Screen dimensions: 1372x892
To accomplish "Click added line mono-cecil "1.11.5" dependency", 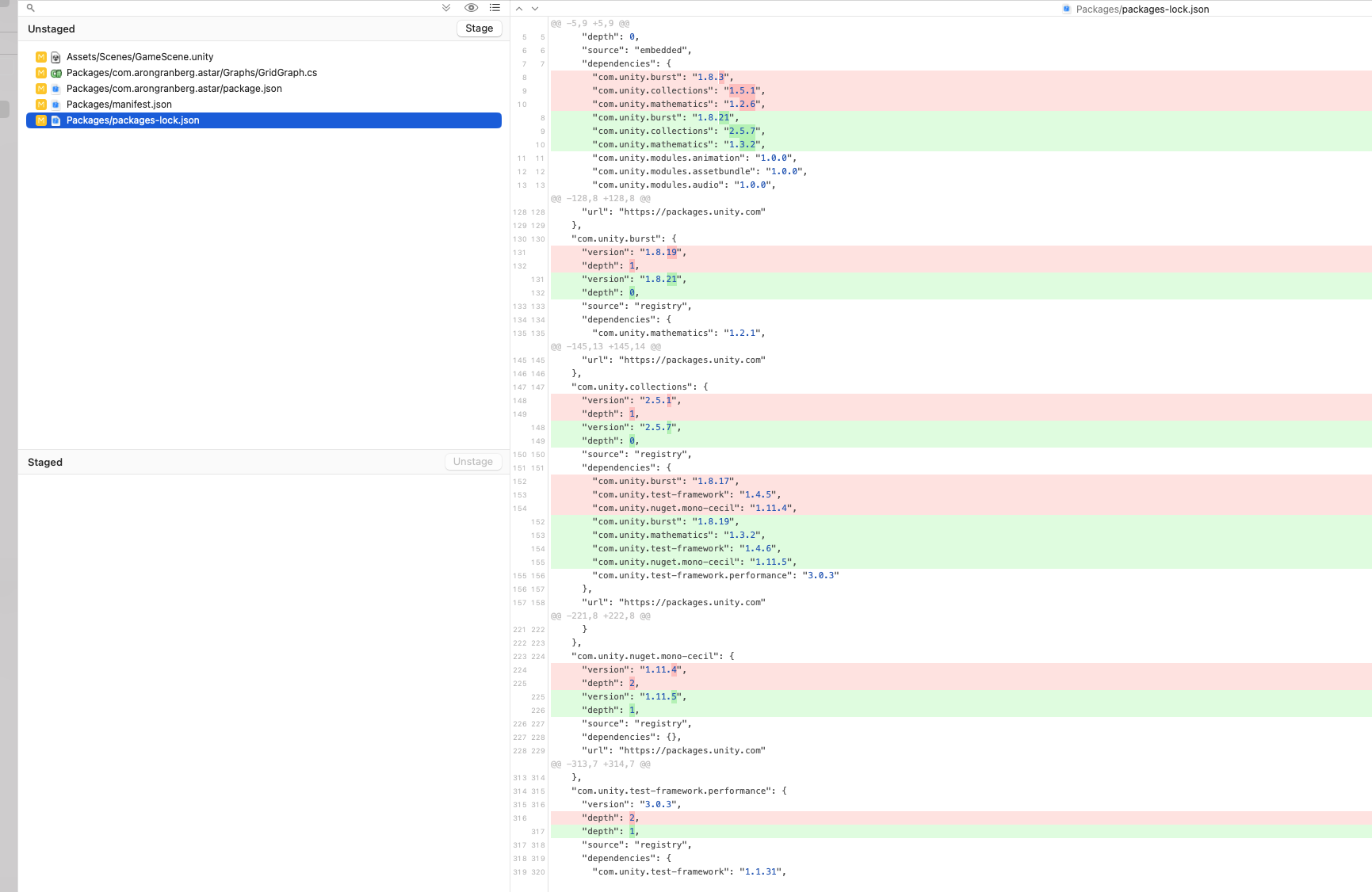I will point(961,562).
